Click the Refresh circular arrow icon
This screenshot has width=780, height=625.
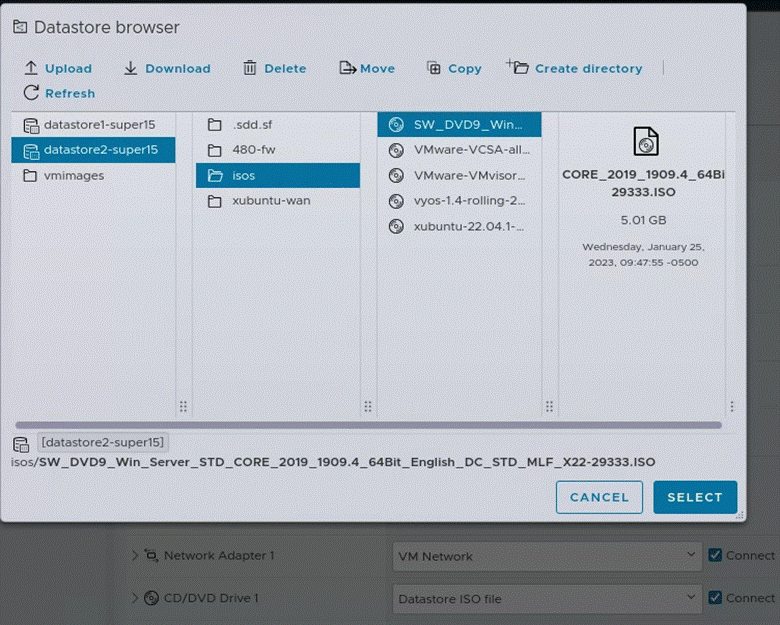(31, 93)
